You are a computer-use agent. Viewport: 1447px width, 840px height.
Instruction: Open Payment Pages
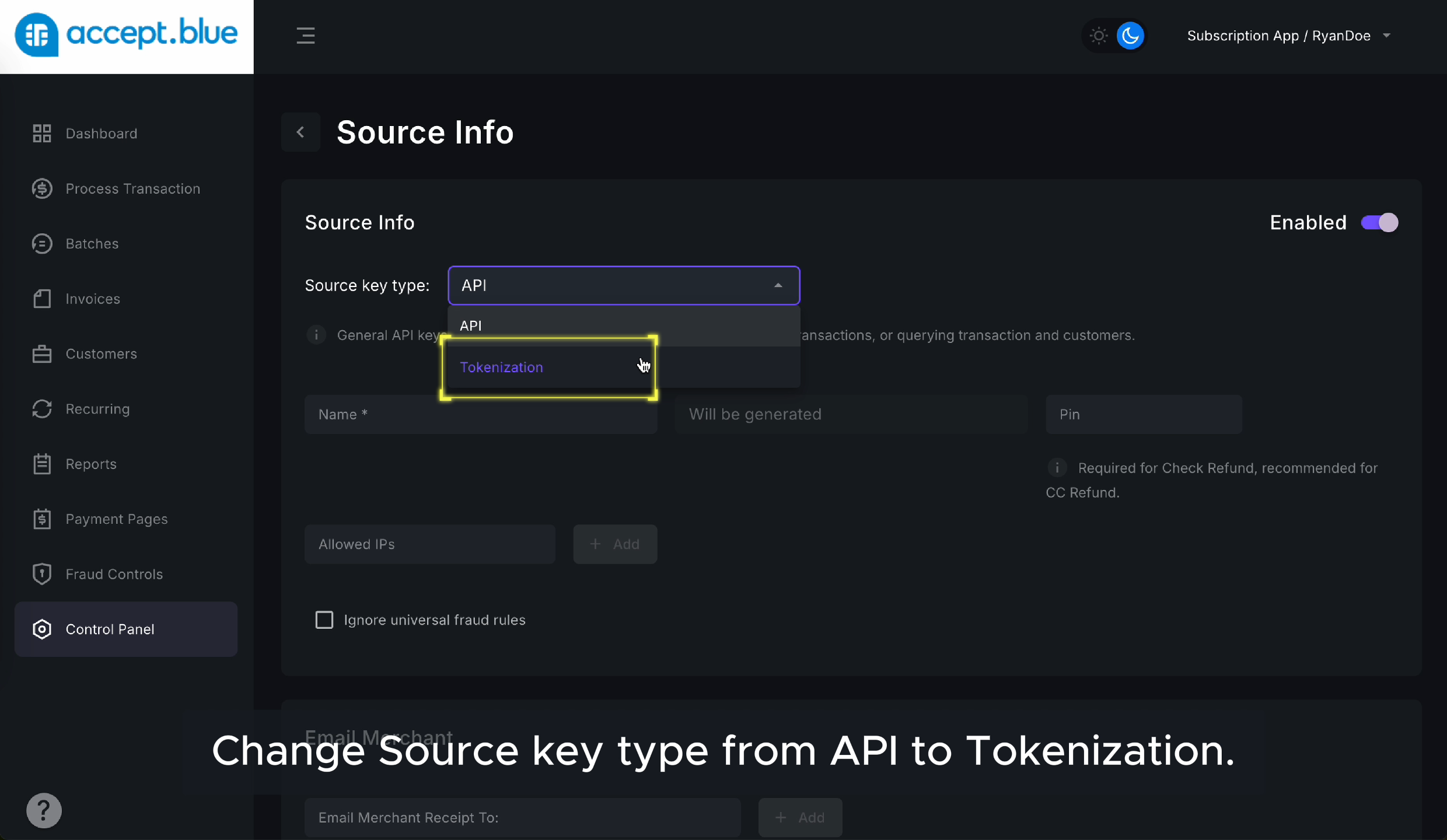pos(117,519)
